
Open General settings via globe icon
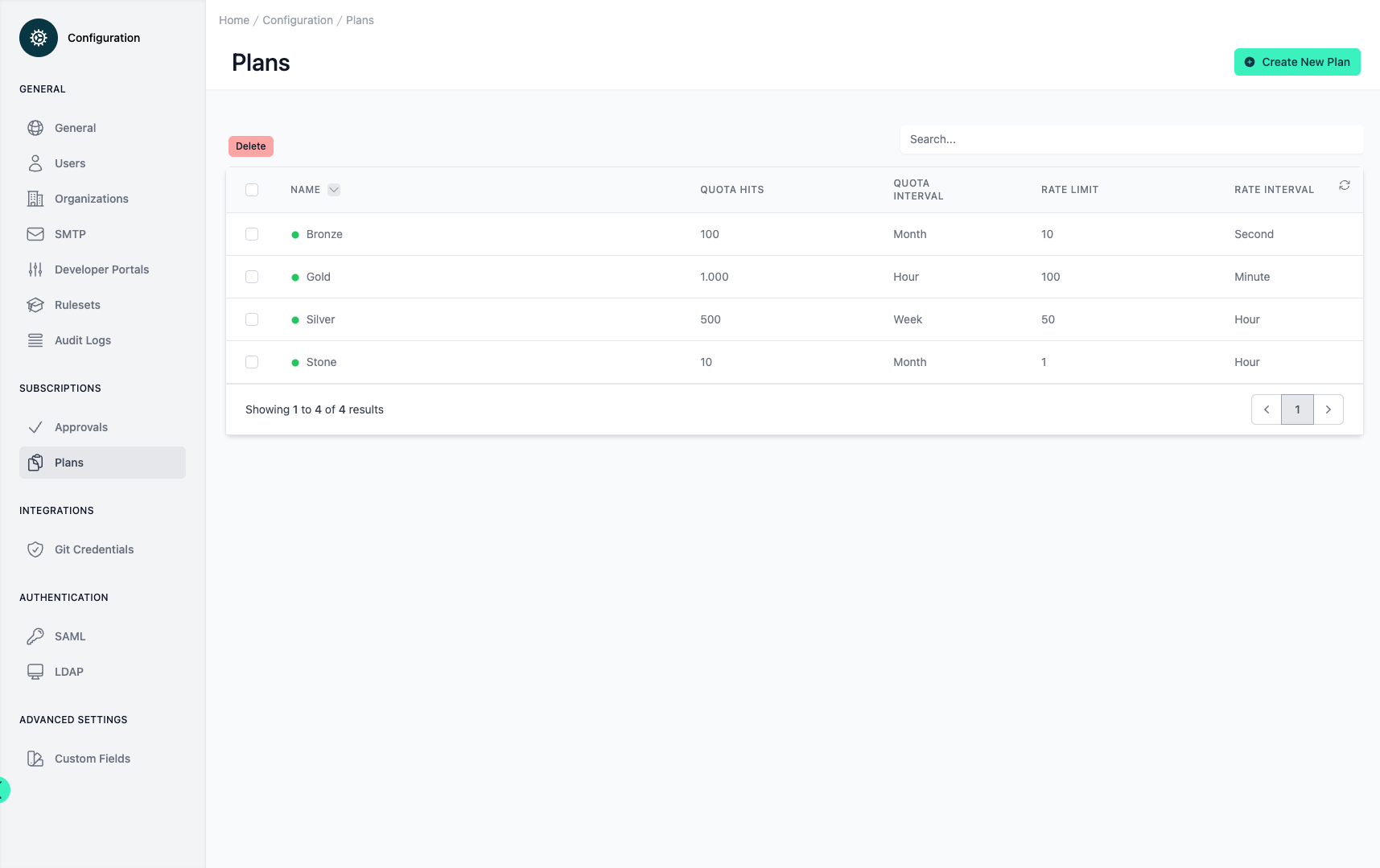click(35, 128)
